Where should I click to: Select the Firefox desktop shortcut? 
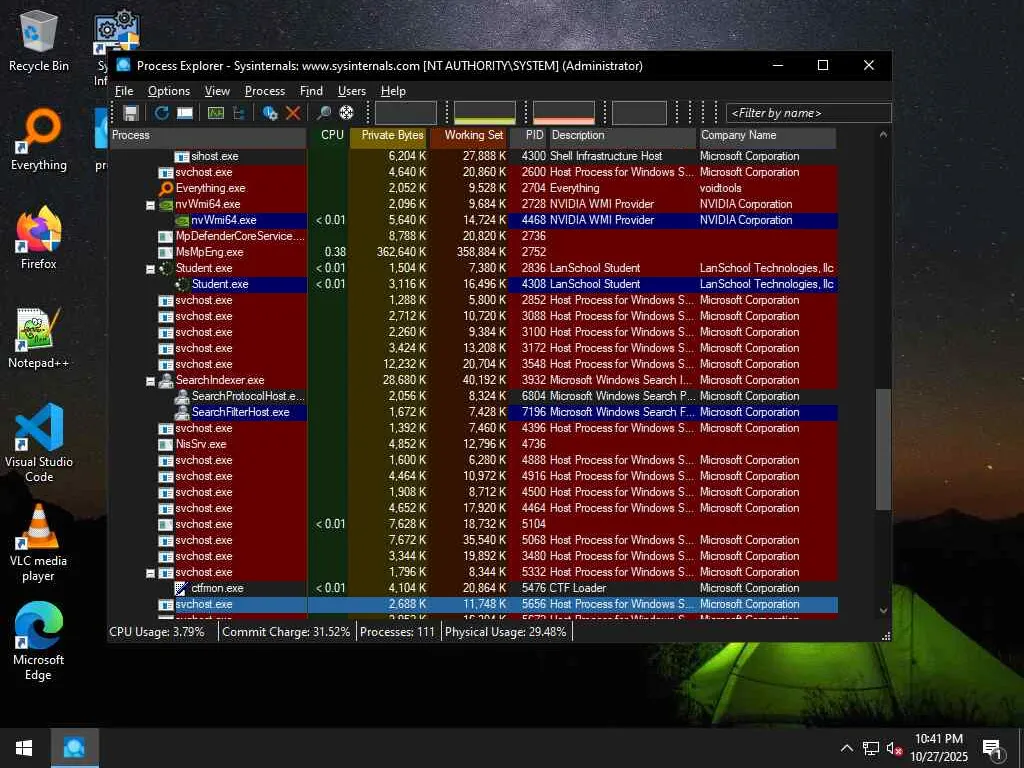39,238
